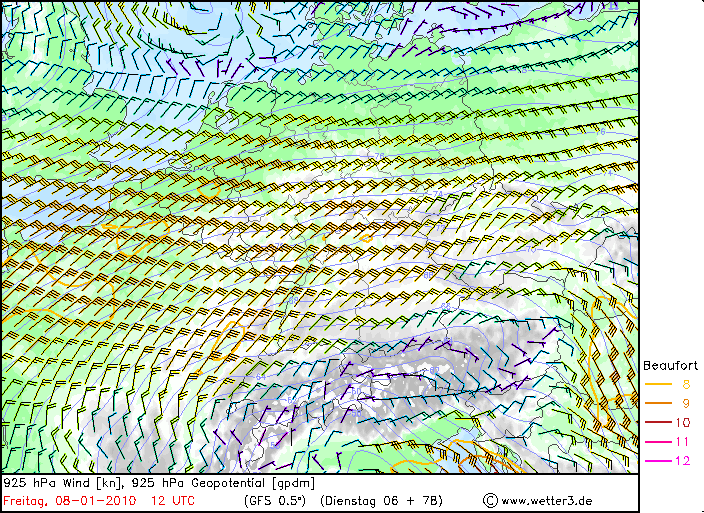Image resolution: width=704 pixels, height=513 pixels.
Task: Click the Beaufort legend title
Action: click(x=670, y=365)
